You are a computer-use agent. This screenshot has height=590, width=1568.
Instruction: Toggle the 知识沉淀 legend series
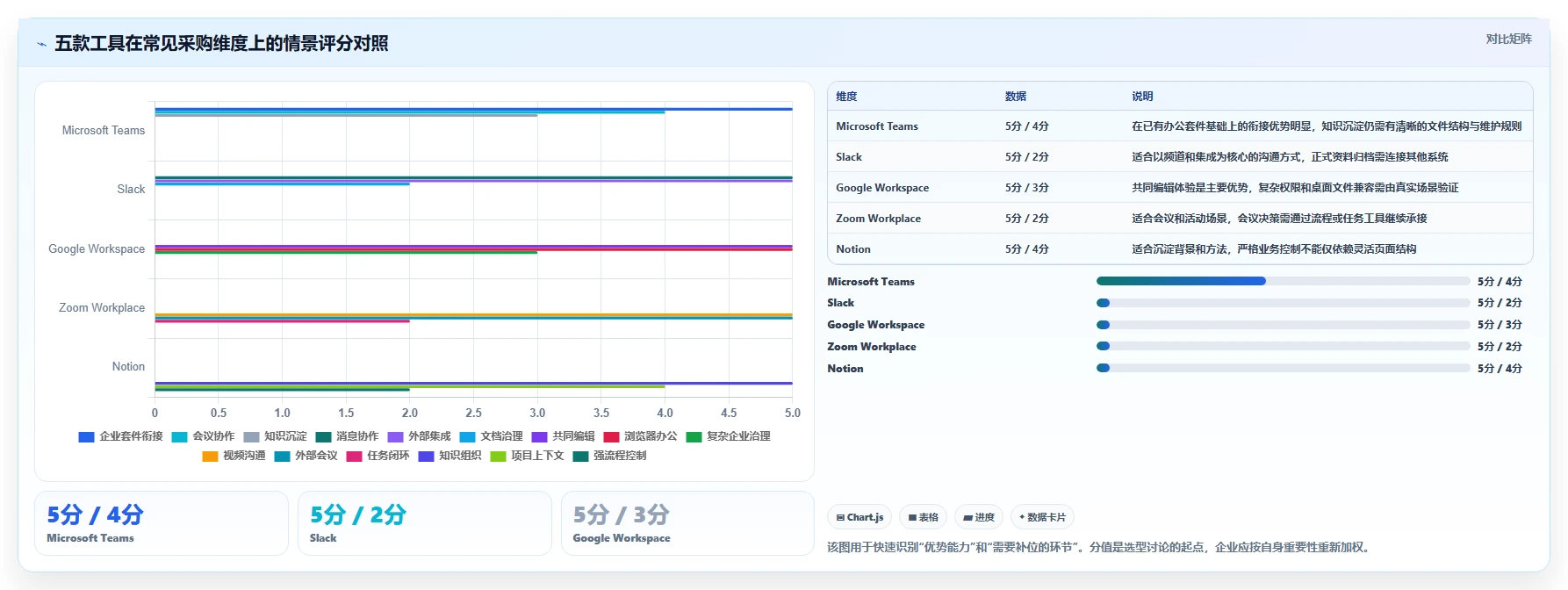(275, 436)
